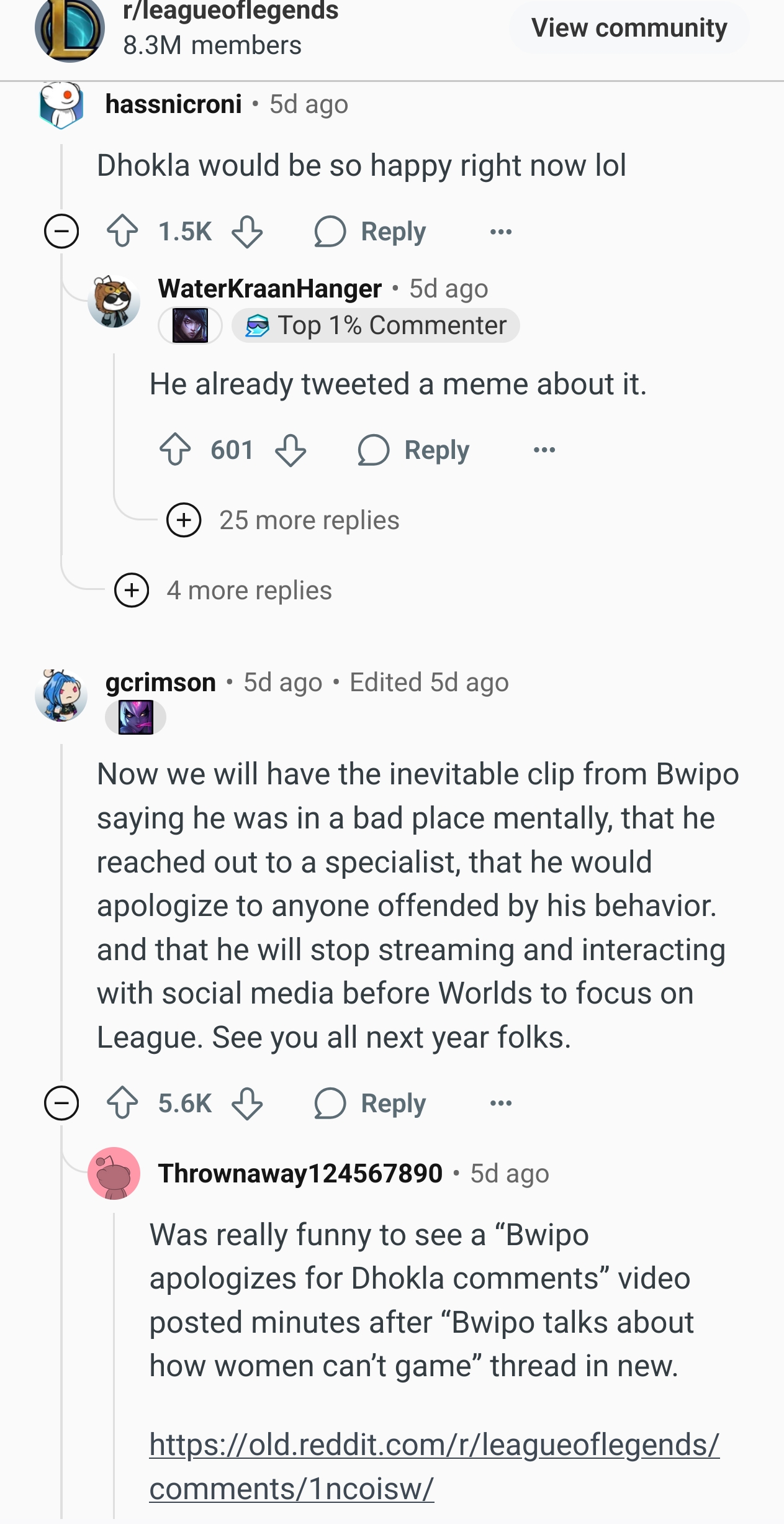The height and width of the screenshot is (1524, 784).
Task: Open overflow menu on gcrimson's comment
Action: click(501, 1104)
